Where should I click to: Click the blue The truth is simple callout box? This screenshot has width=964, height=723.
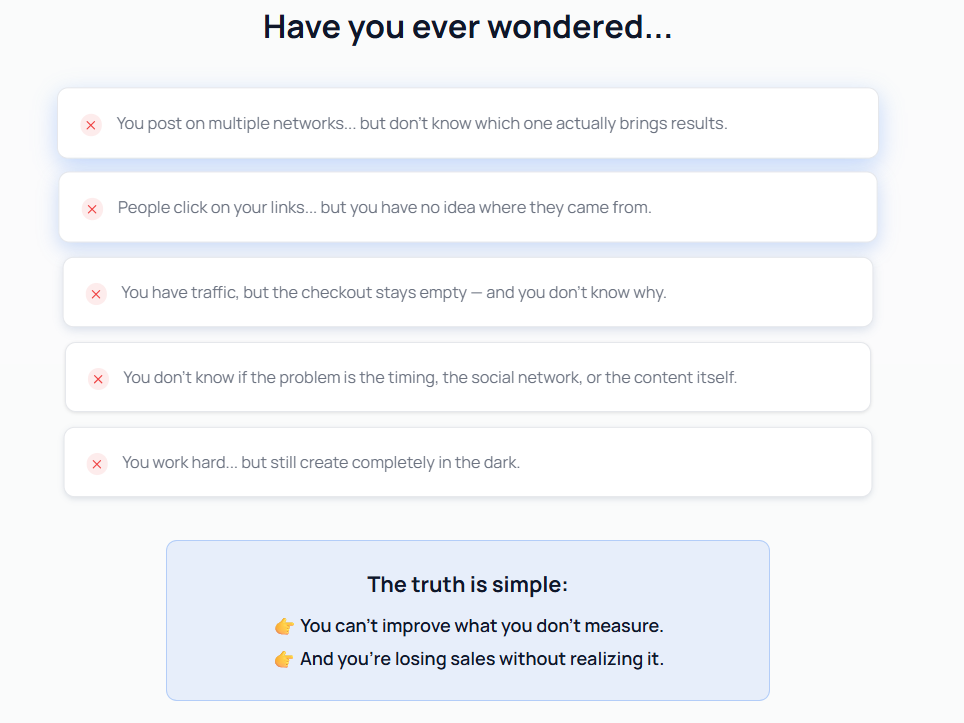468,620
